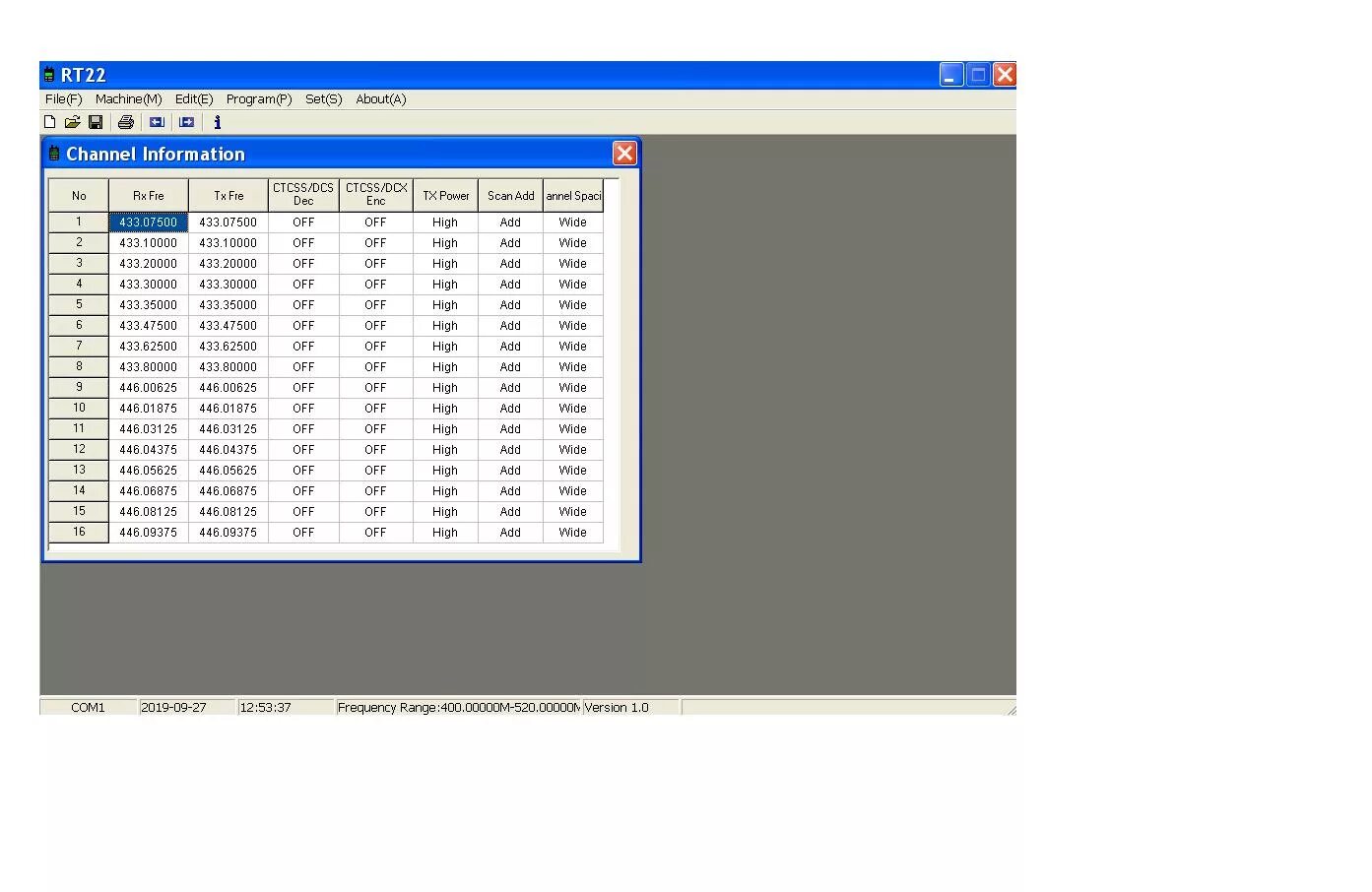Click channel 16 Wide spacing cell
This screenshot has height=892, width=1372.
click(573, 533)
